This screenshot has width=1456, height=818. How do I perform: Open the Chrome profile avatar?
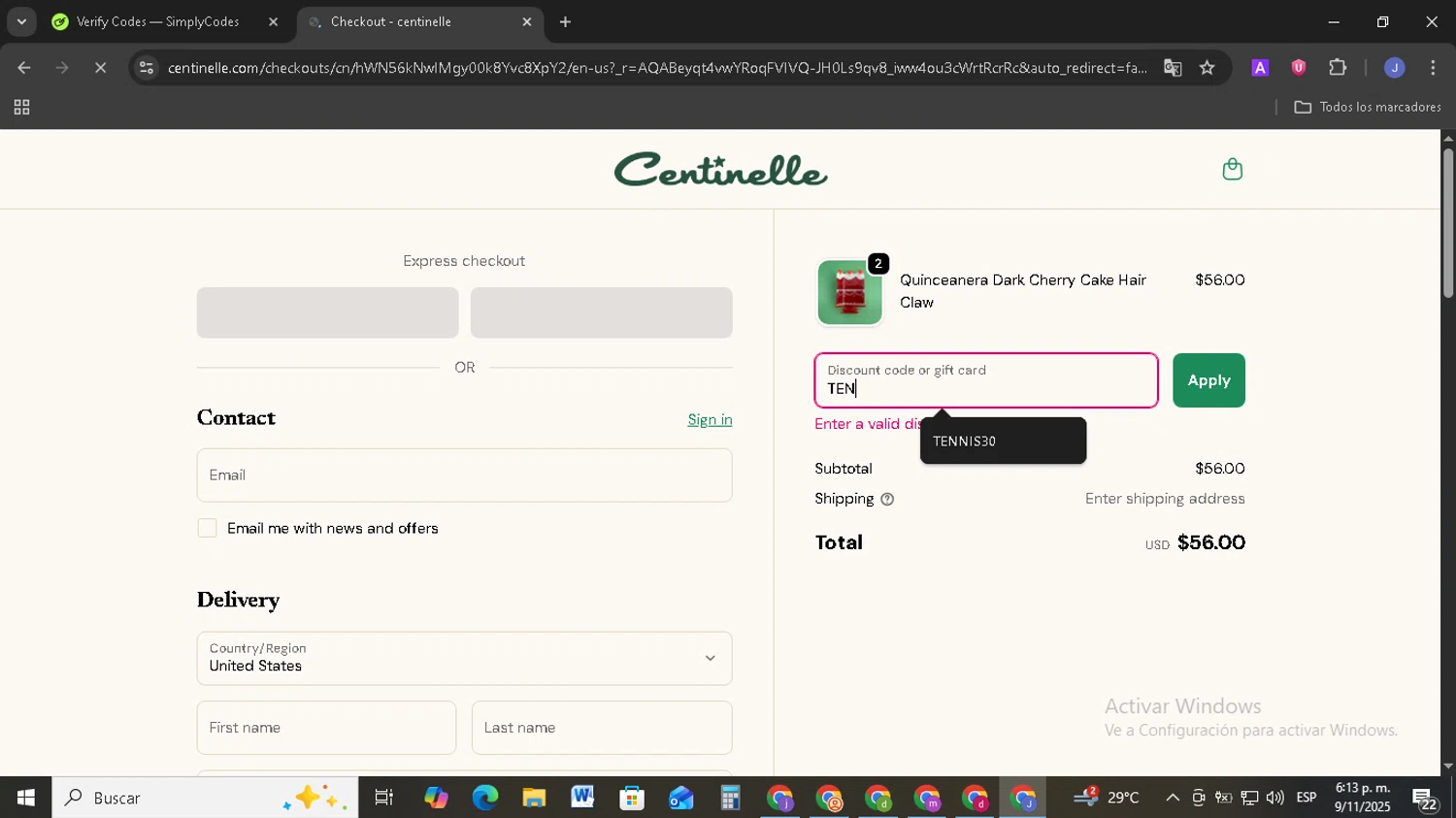coord(1394,68)
